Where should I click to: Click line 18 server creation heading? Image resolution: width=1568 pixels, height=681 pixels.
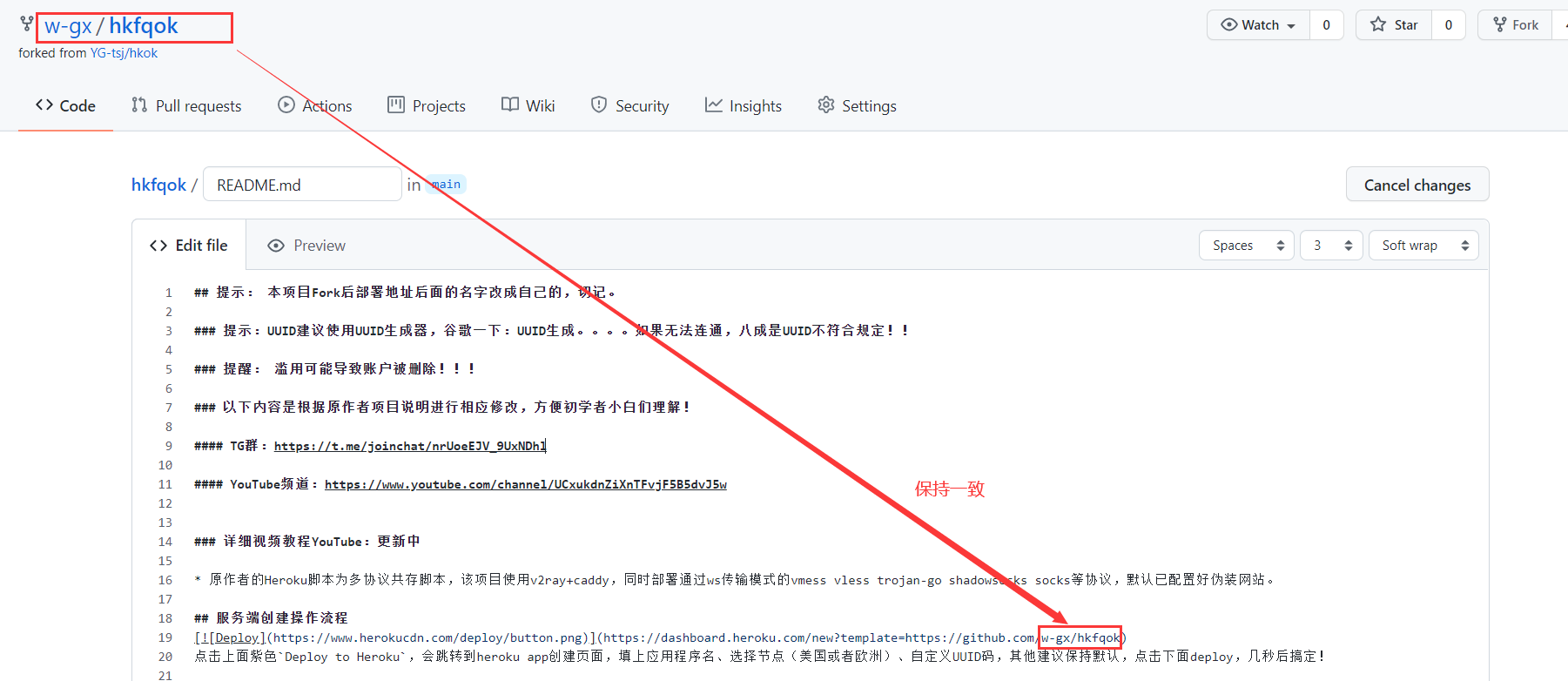point(271,618)
